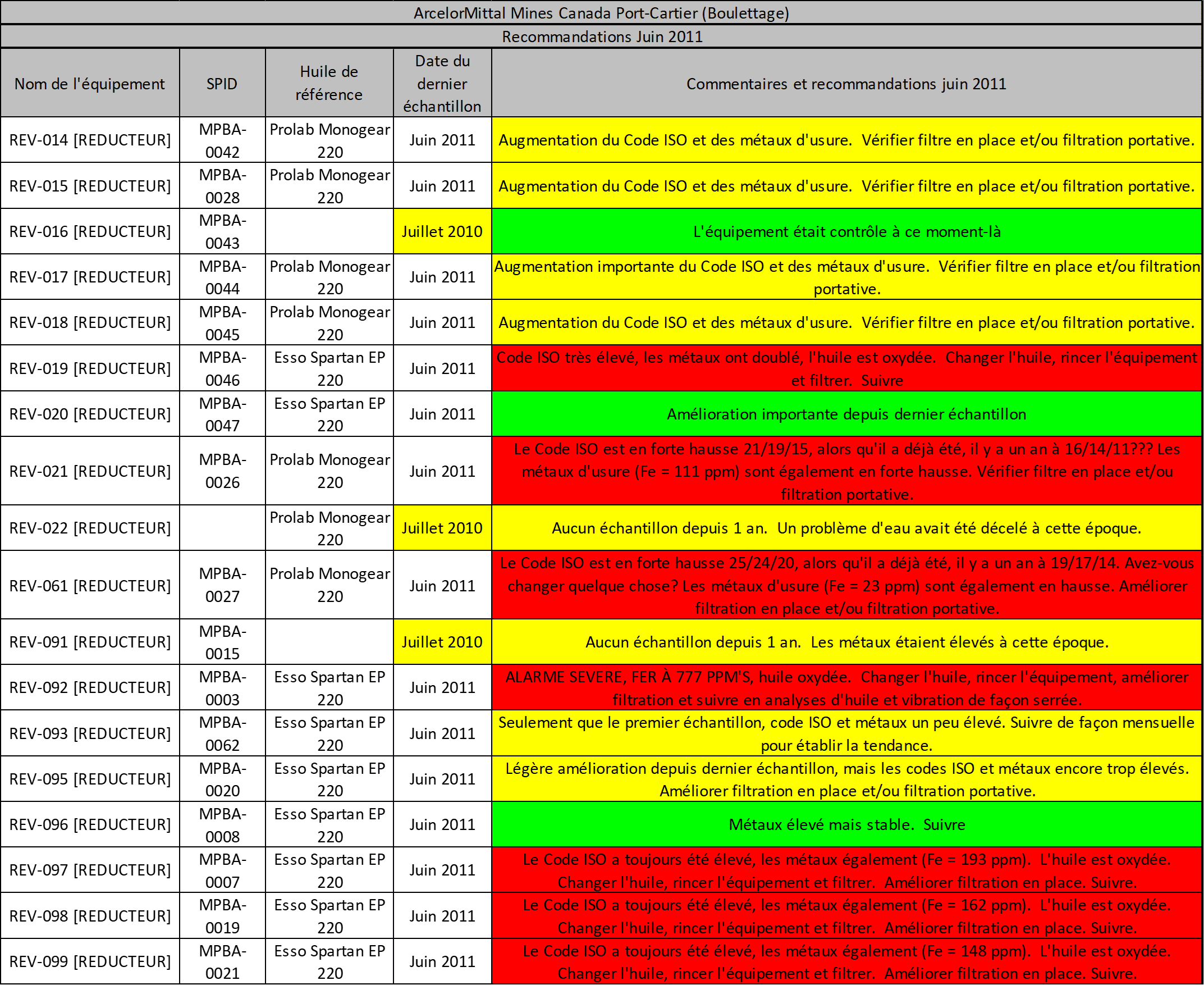Click the MPBA-0045 SPID cell

(x=222, y=322)
